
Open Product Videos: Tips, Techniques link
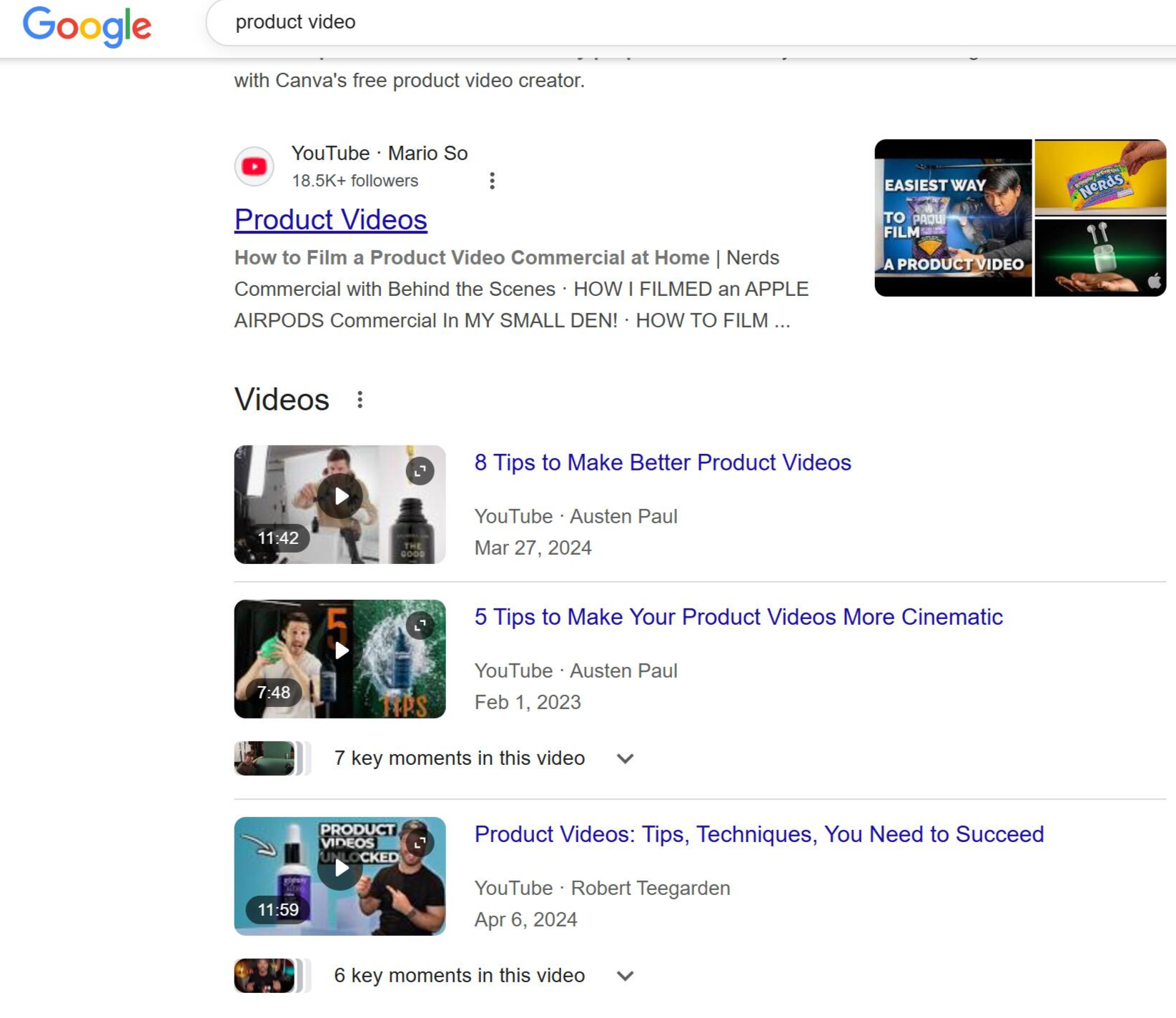click(x=759, y=834)
